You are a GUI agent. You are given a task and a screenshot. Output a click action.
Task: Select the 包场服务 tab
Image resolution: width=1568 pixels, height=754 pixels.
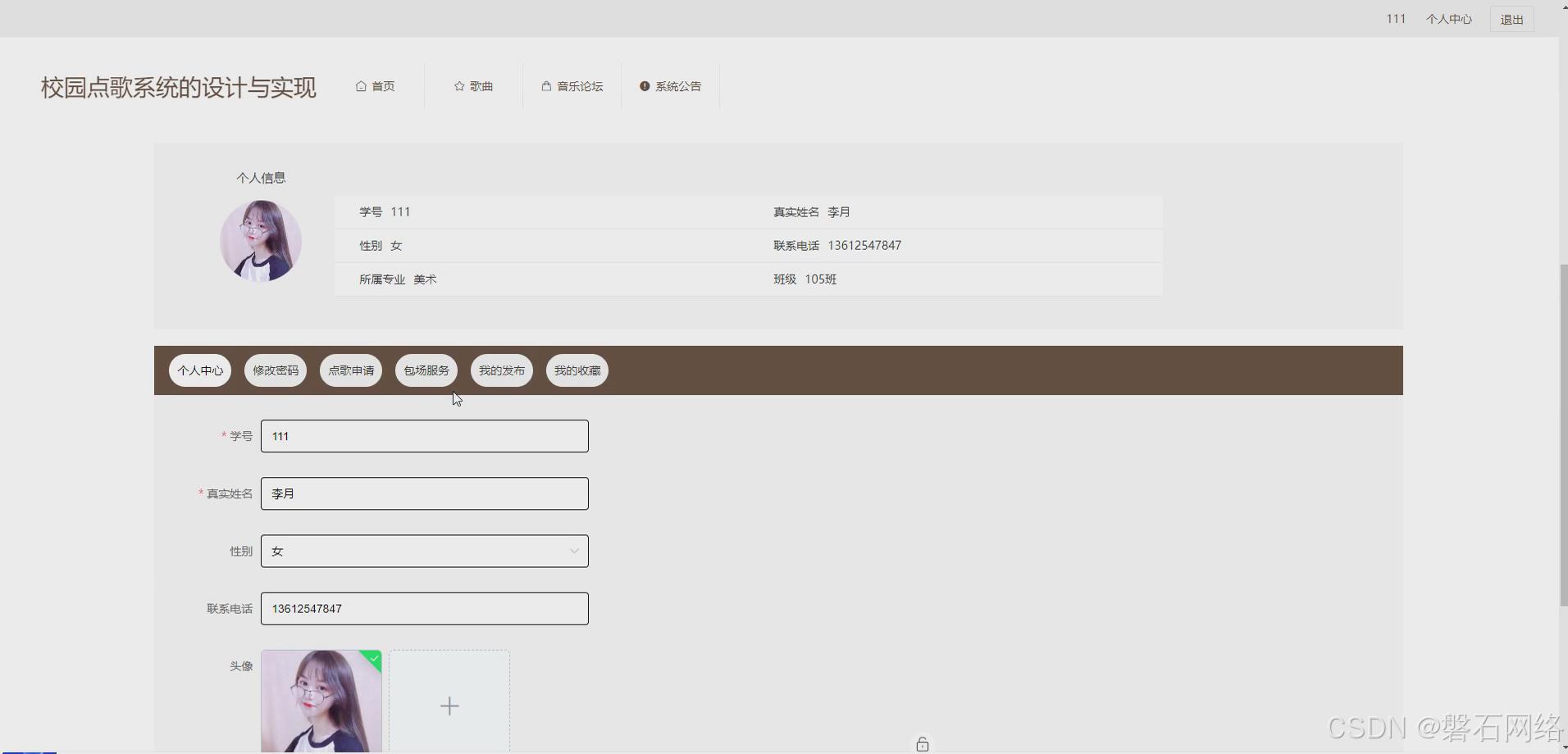426,370
